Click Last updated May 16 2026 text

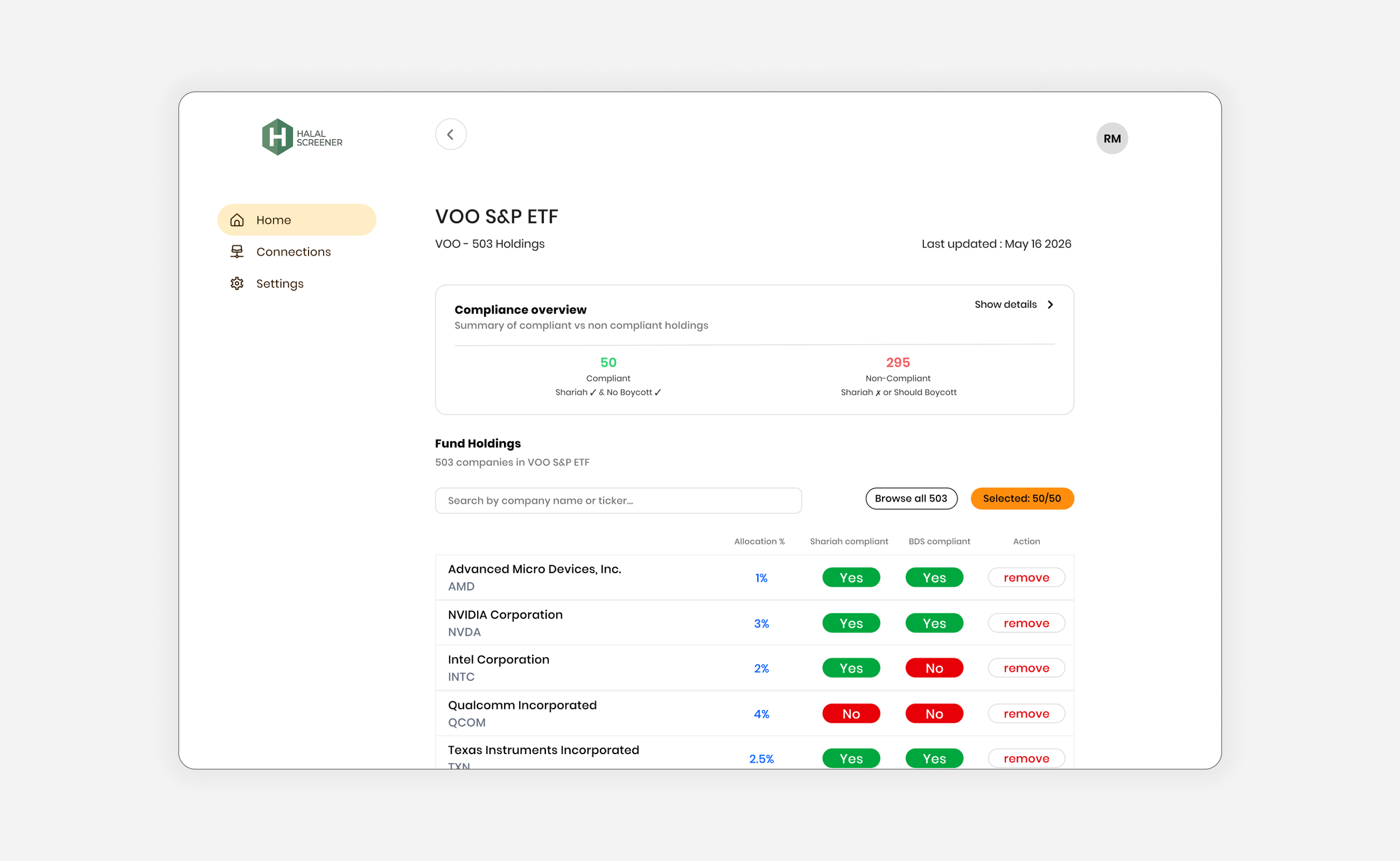pos(996,244)
